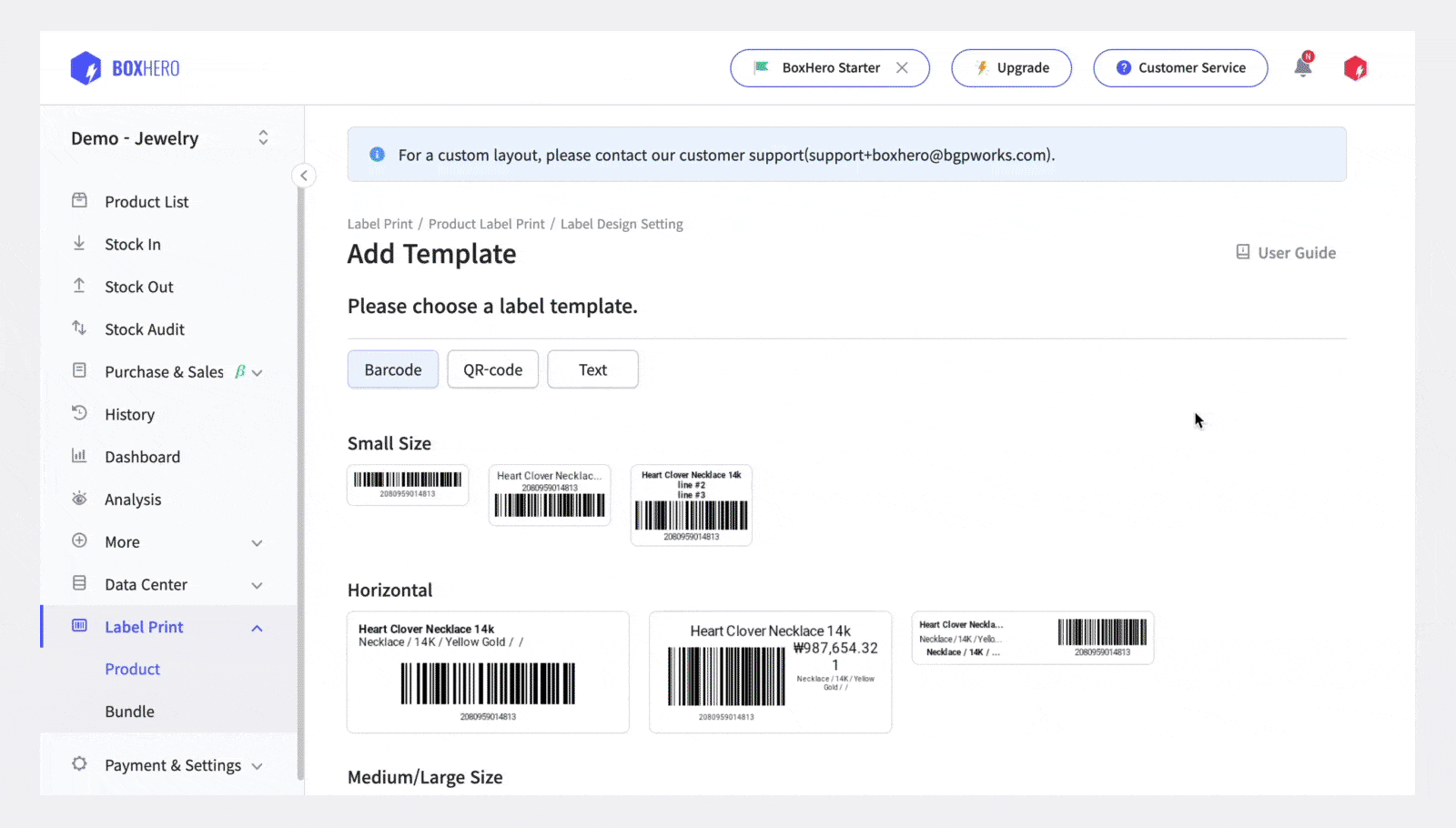Collapse the Label Print section
Screen dimensions: 1456x828
tap(258, 627)
